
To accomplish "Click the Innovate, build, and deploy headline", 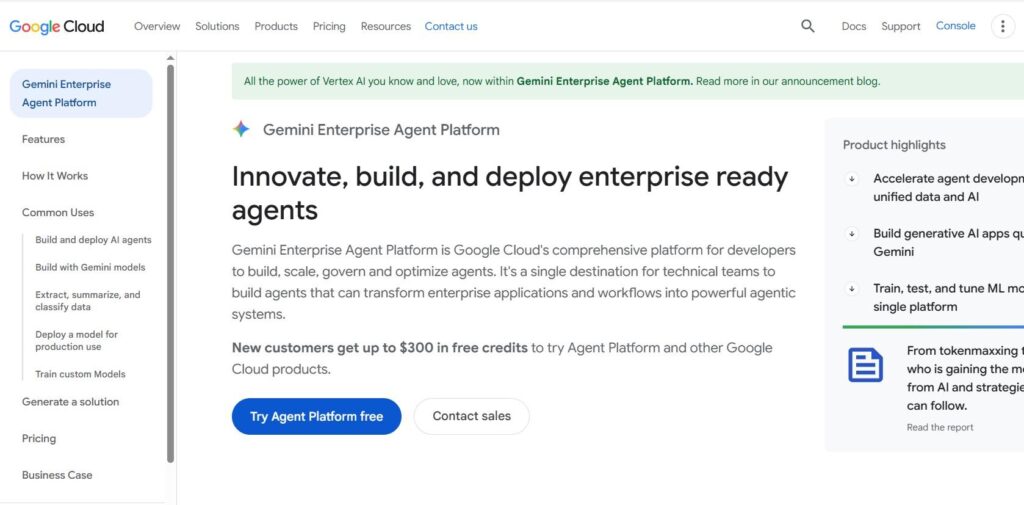I will tap(510, 193).
